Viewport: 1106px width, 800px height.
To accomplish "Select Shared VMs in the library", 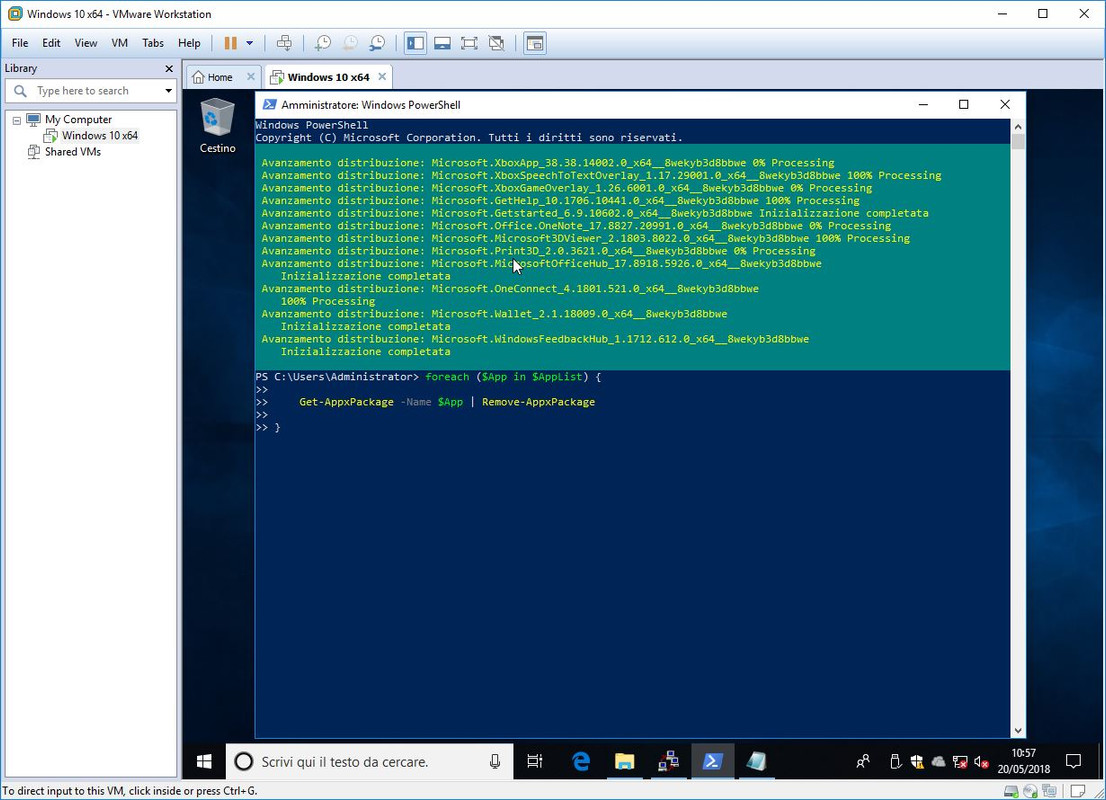I will [x=73, y=152].
